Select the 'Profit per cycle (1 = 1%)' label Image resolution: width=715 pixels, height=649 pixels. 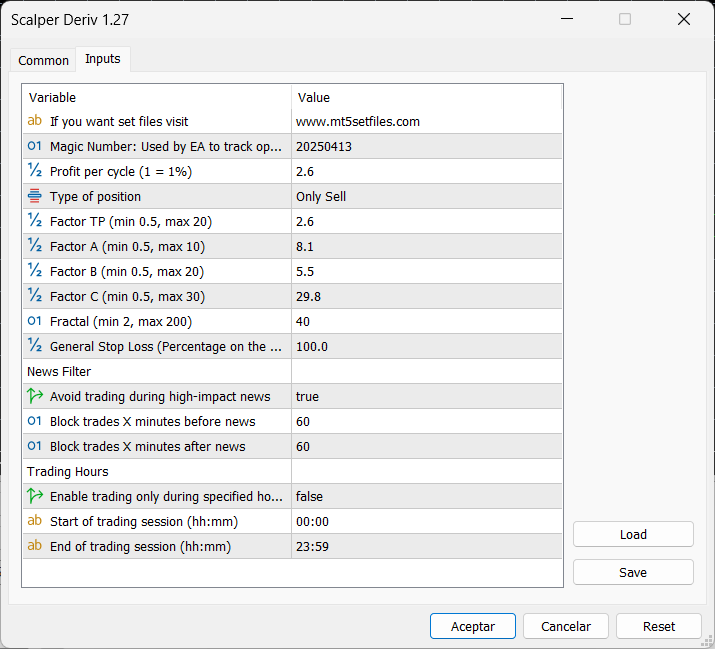pyautogui.click(x=121, y=171)
